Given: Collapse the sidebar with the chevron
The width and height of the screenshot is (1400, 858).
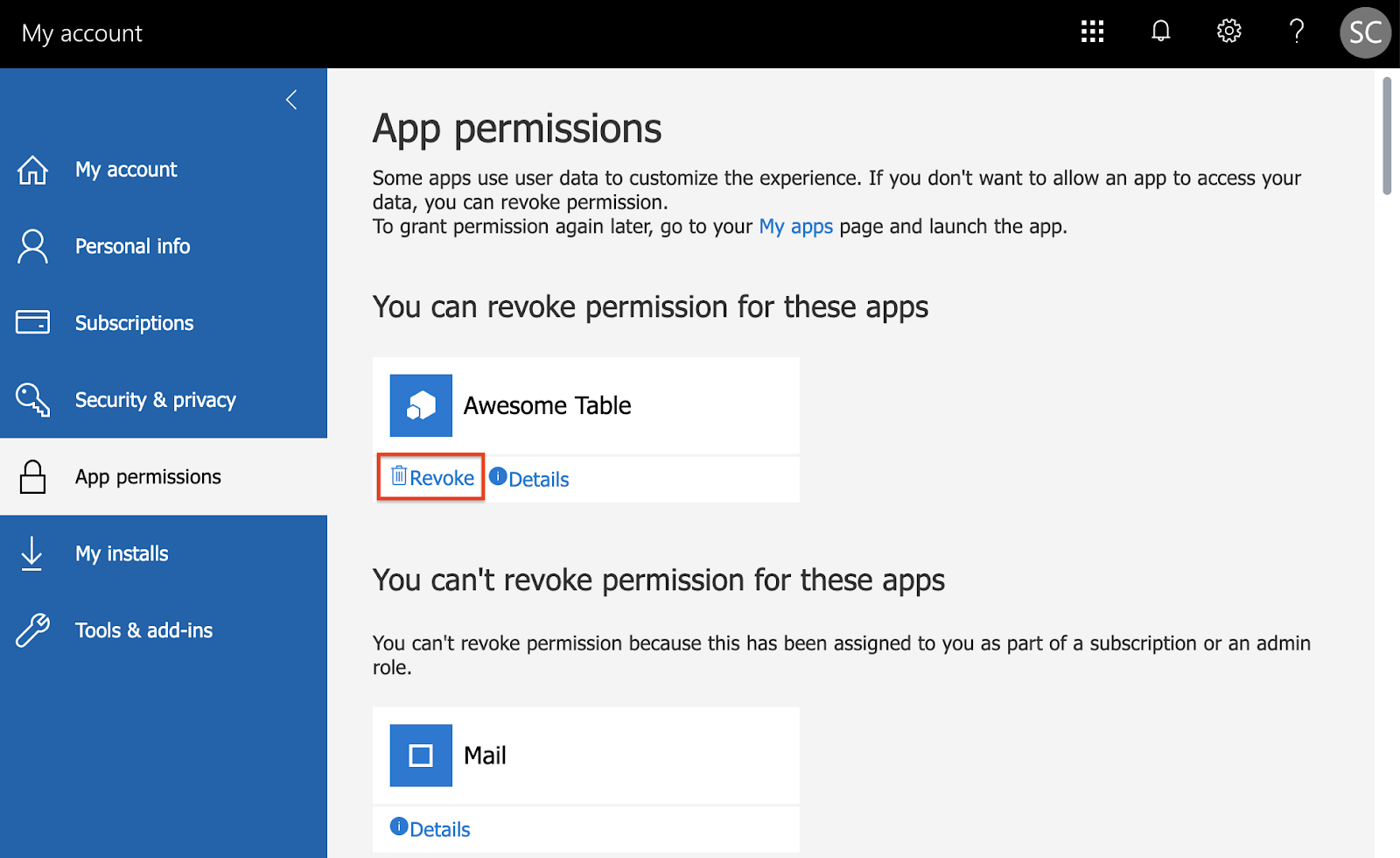Looking at the screenshot, I should (291, 100).
